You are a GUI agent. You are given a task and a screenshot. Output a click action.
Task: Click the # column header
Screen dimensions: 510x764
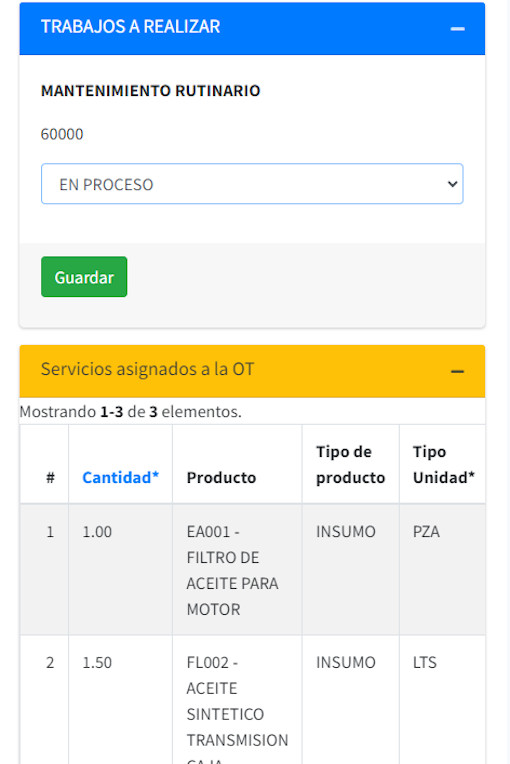point(50,478)
